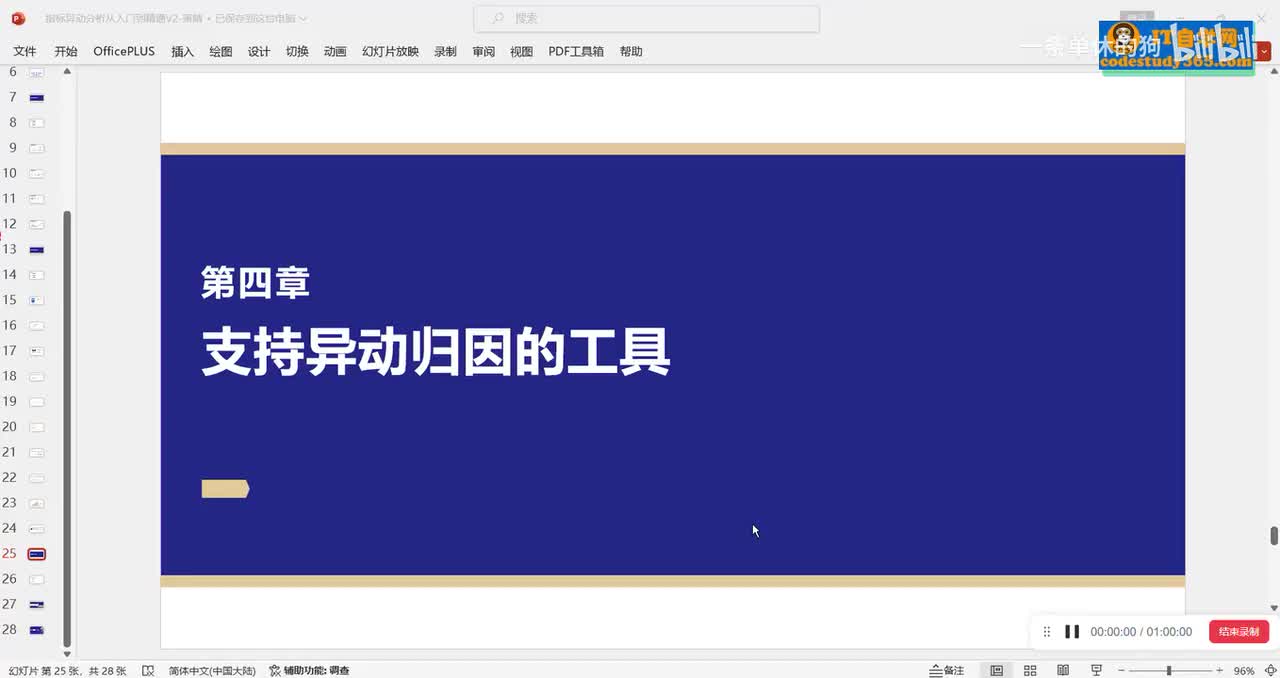Click the main vertical scrollbar thumb
Image resolution: width=1280 pixels, height=678 pixels.
tap(1274, 535)
